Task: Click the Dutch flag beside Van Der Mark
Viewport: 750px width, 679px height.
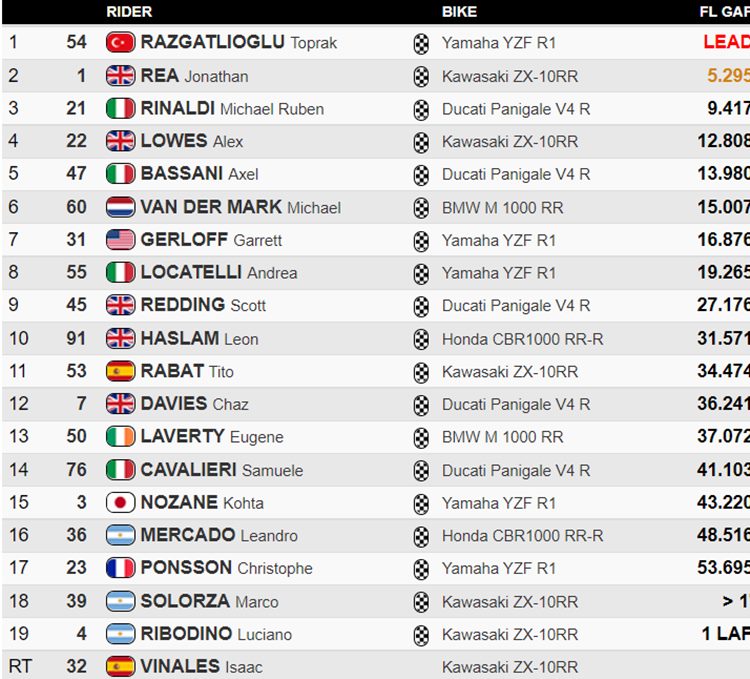Action: 120,207
